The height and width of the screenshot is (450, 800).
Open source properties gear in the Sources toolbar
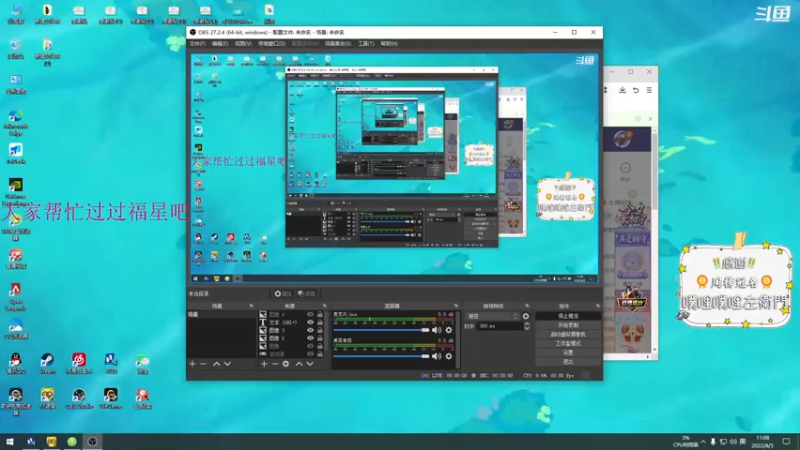(x=286, y=364)
